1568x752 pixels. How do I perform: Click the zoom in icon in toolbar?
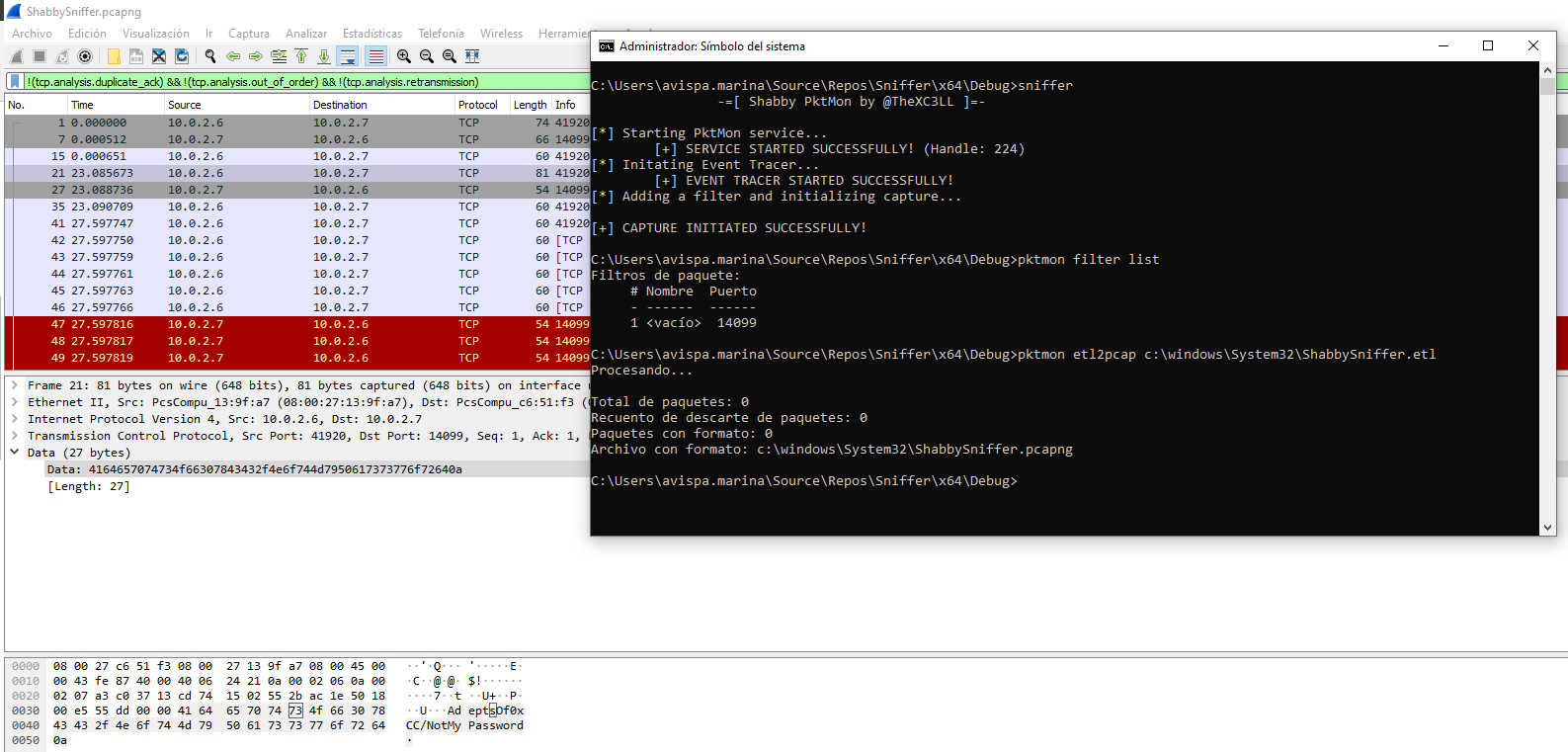[404, 56]
